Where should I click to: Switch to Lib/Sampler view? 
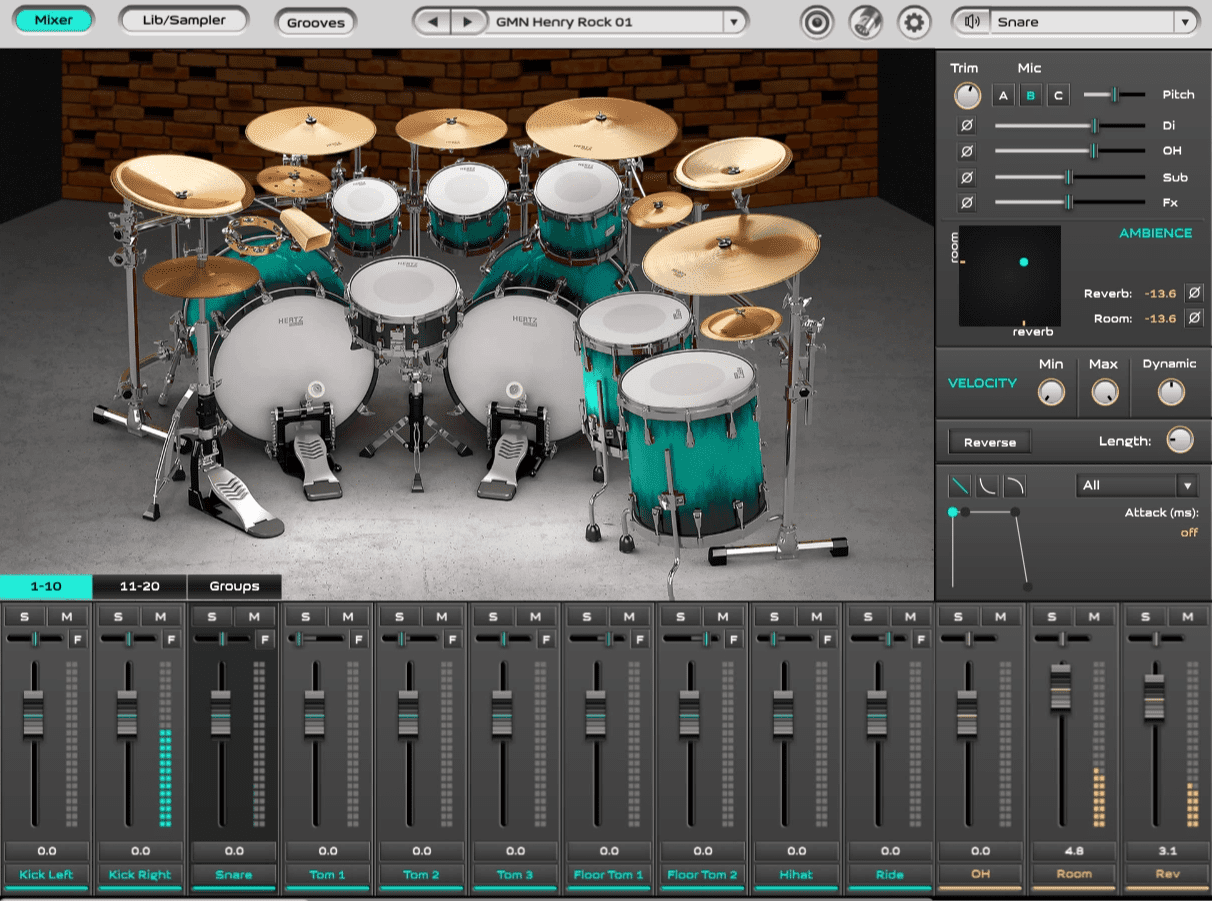tap(186, 20)
